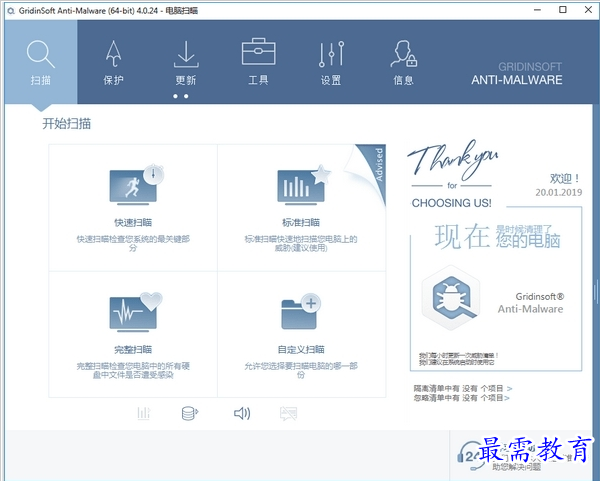Click the 完整扫瞄 description text

tap(133, 370)
